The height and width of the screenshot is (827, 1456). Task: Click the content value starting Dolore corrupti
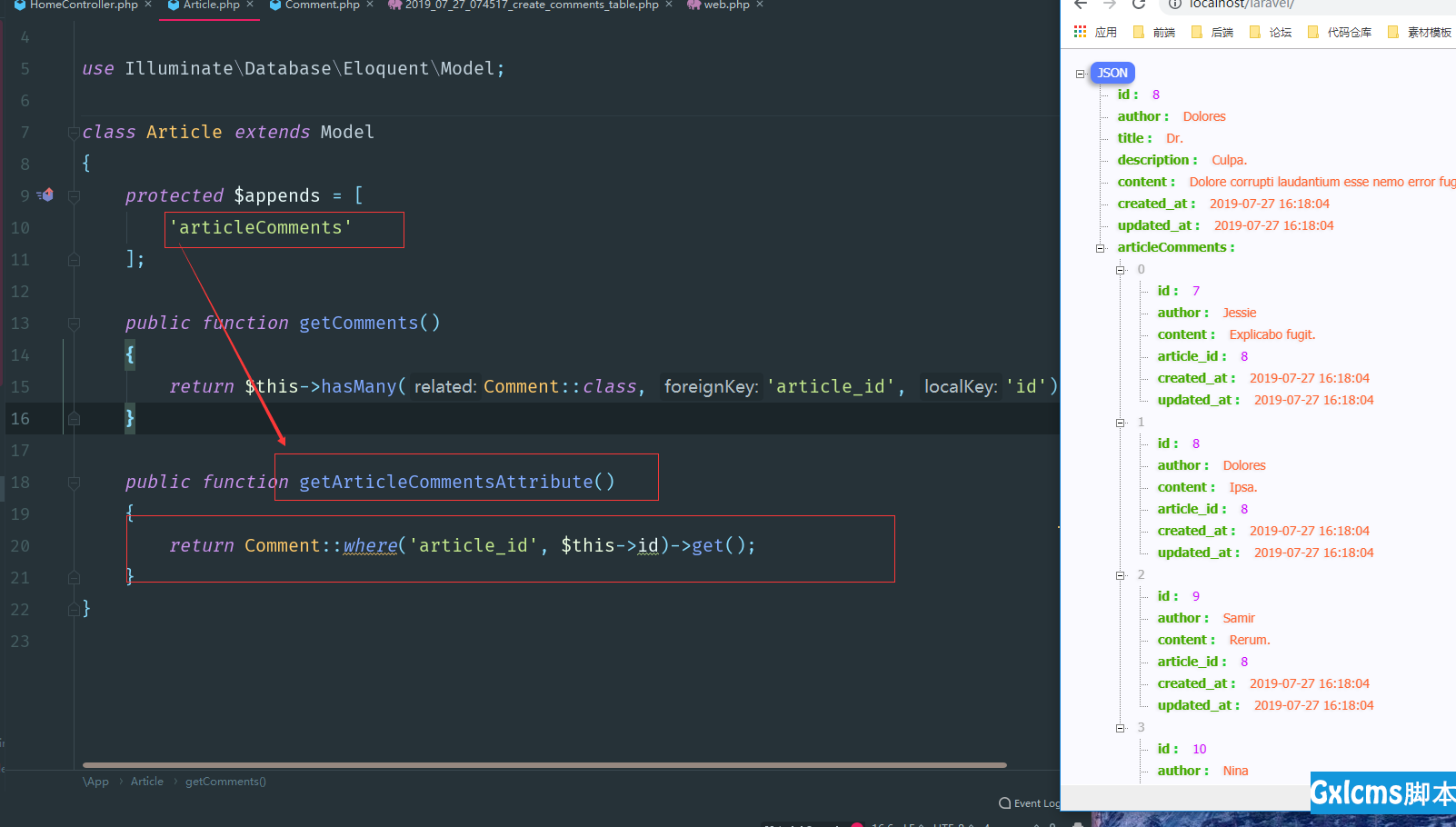(x=1322, y=182)
